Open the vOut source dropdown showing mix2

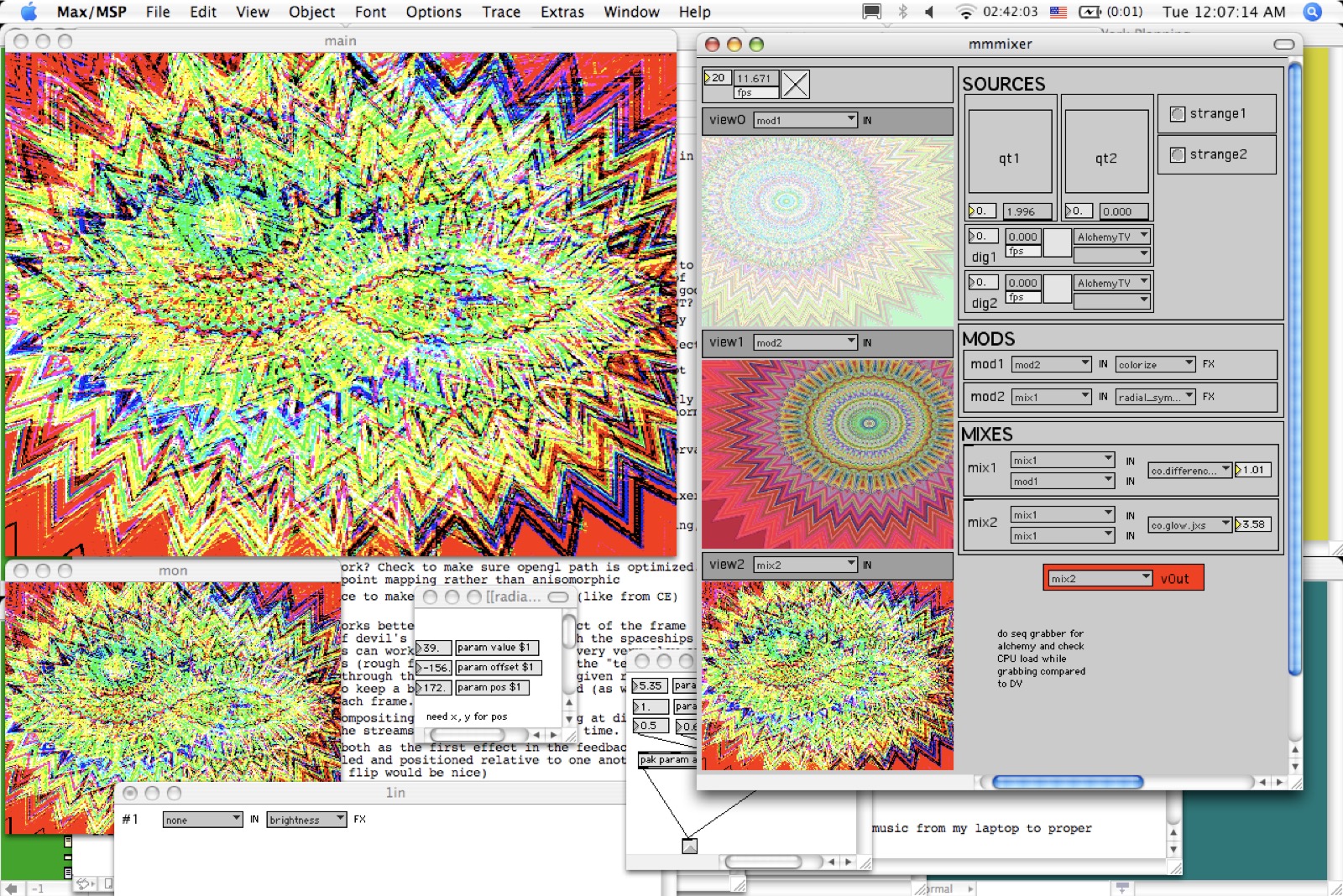coord(1100,579)
